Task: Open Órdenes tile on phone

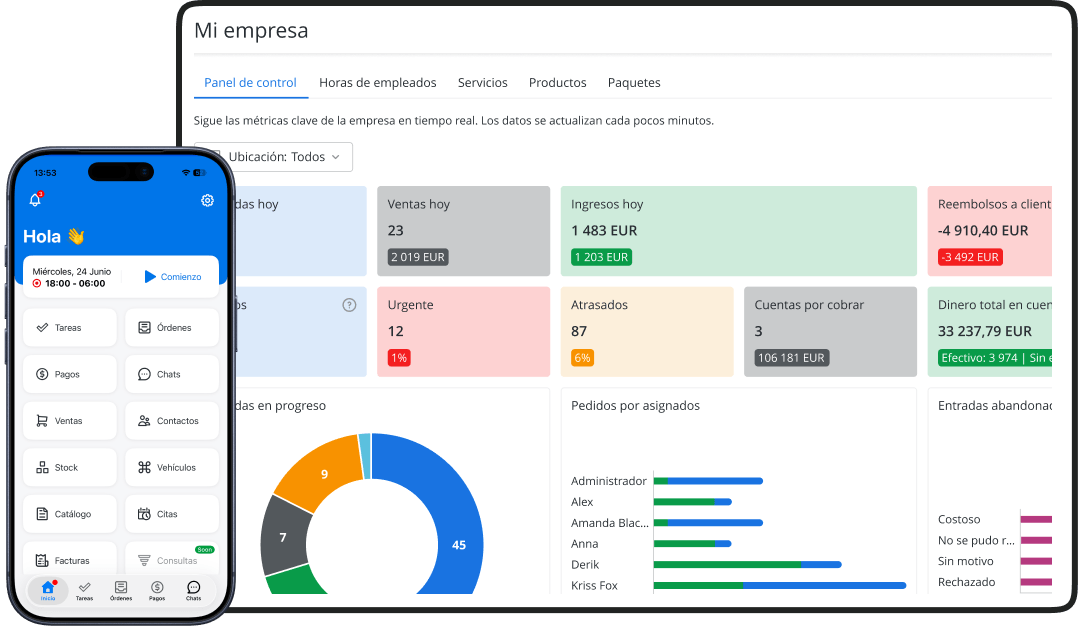Action: [x=172, y=327]
